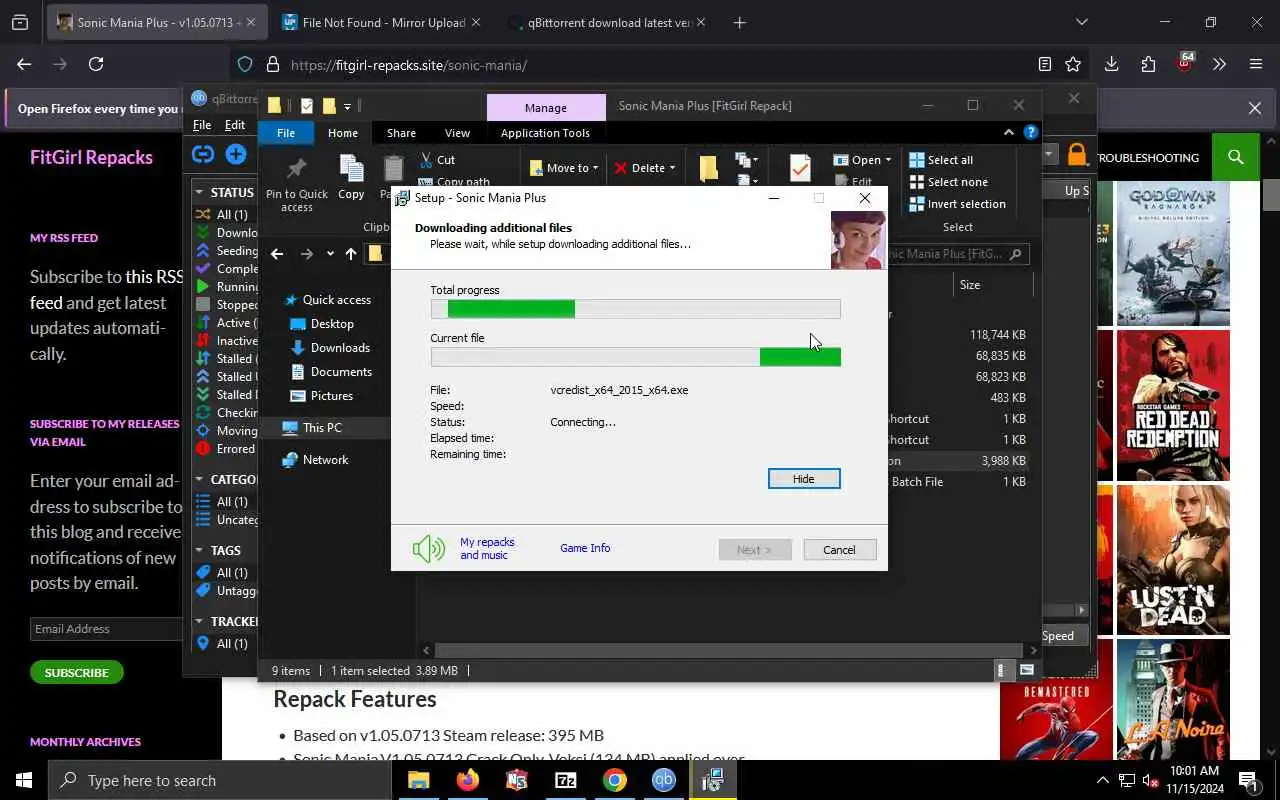Click Pin to Quick access in Explorer ribbon
1280x800 pixels.
pyautogui.click(x=296, y=183)
